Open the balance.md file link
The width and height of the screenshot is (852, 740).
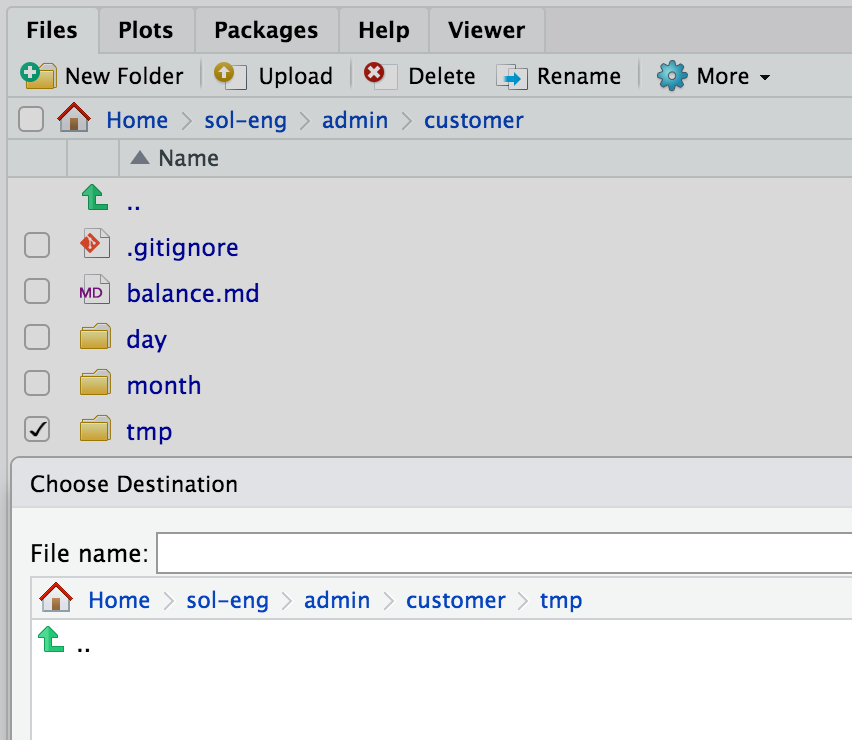pos(193,293)
